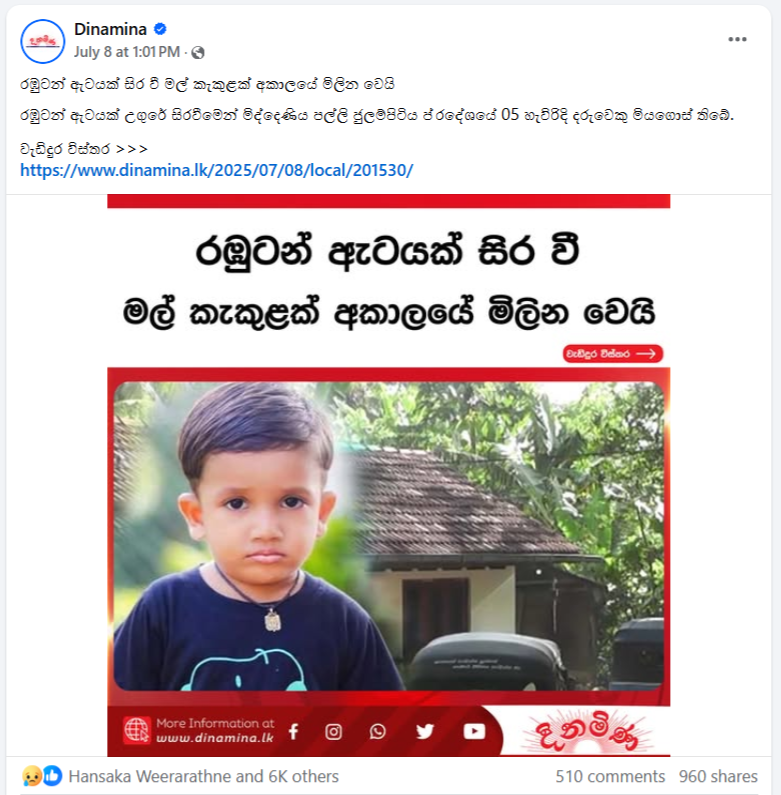Click the Dinamina page profile picture
The height and width of the screenshot is (795, 781).
(x=43, y=41)
